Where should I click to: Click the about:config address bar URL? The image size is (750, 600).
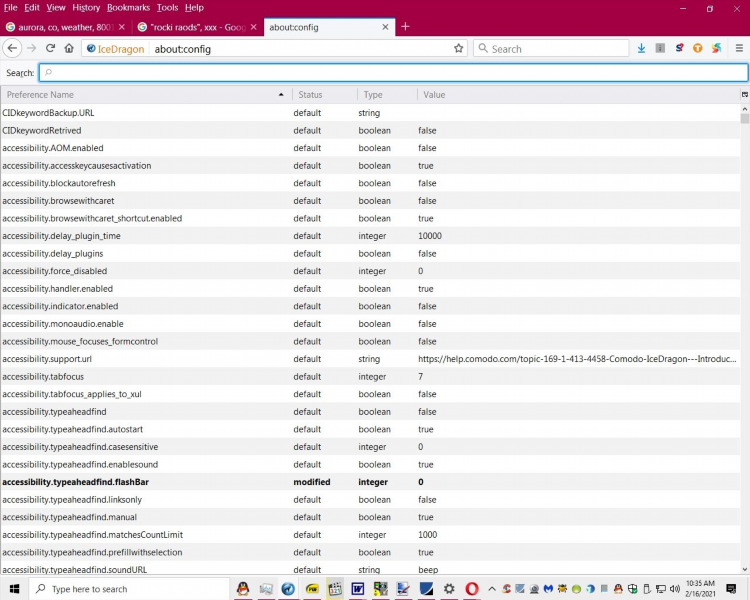(x=182, y=49)
